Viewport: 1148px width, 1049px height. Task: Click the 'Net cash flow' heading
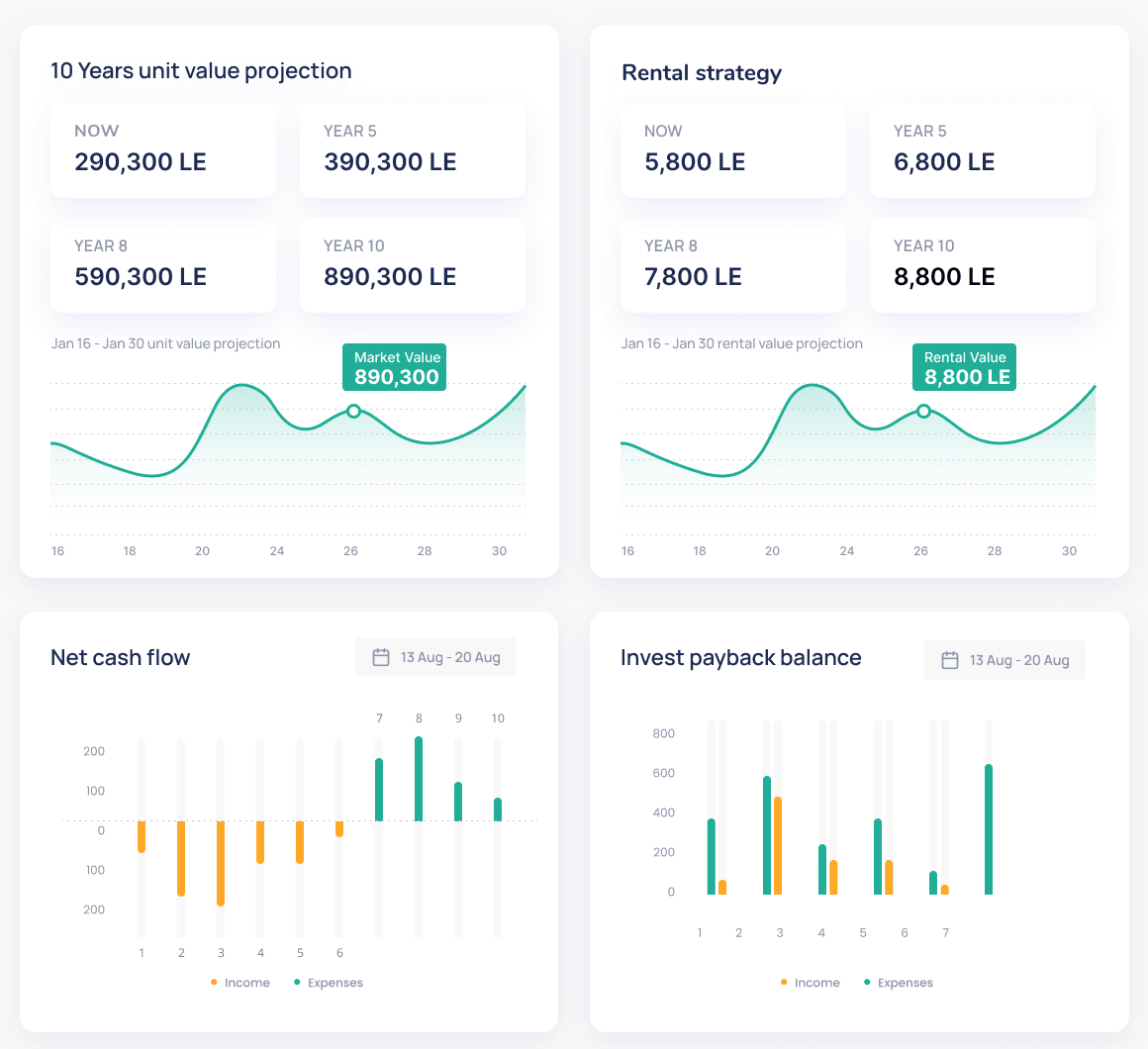(x=120, y=657)
